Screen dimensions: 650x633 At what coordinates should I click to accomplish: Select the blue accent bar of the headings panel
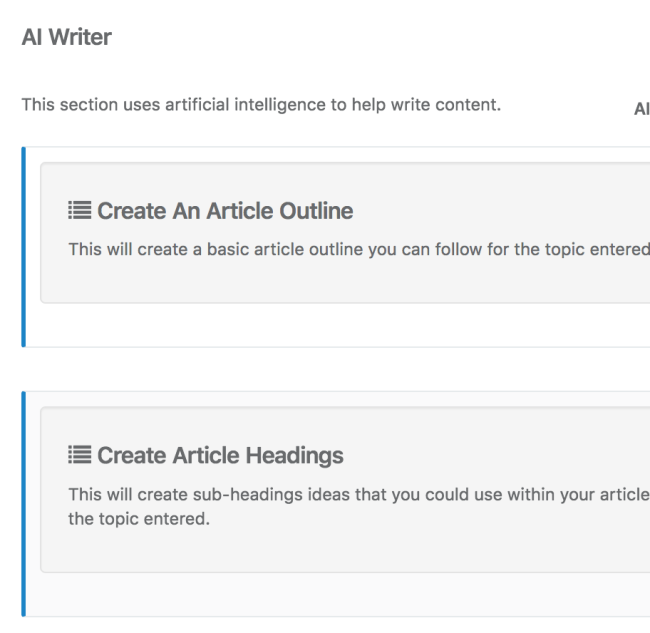coord(24,504)
